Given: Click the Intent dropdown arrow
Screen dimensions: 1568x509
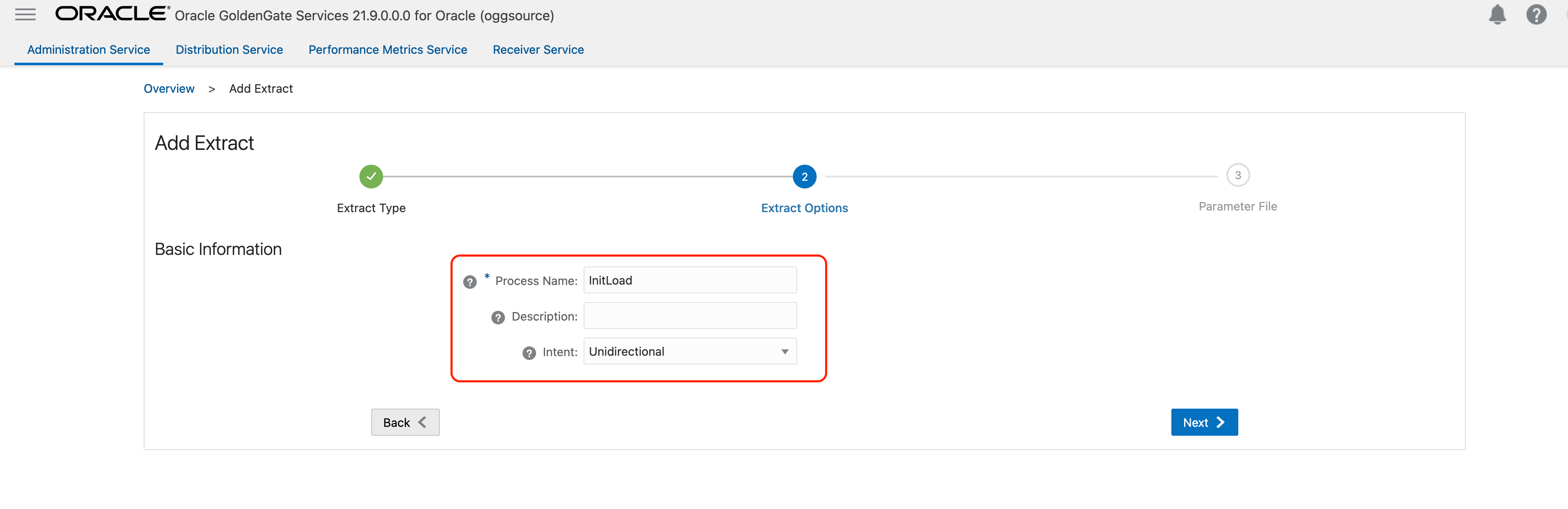Looking at the screenshot, I should point(784,351).
